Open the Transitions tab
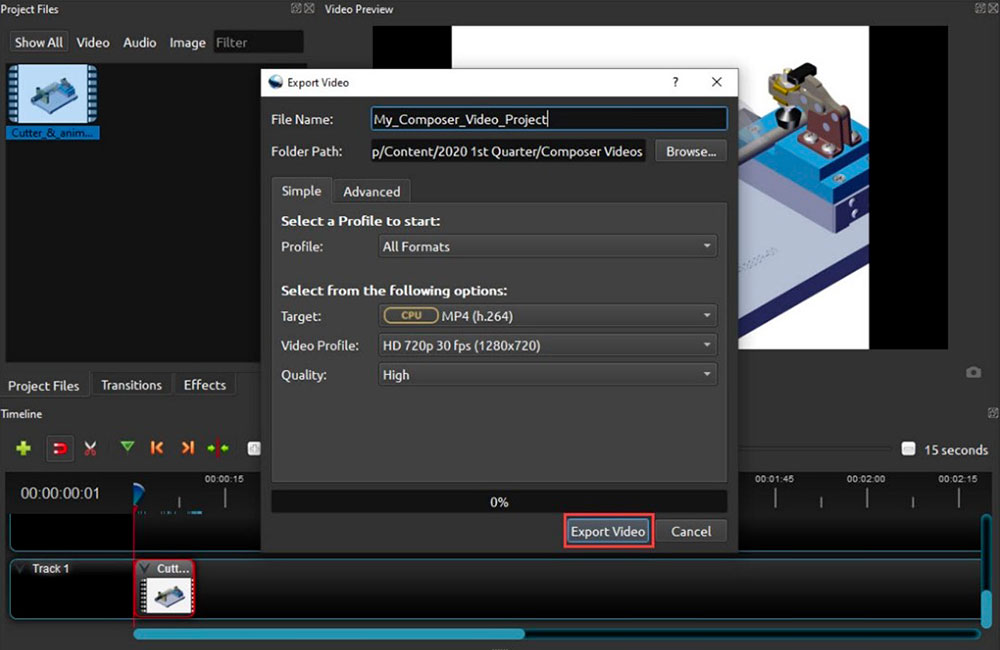 [132, 384]
